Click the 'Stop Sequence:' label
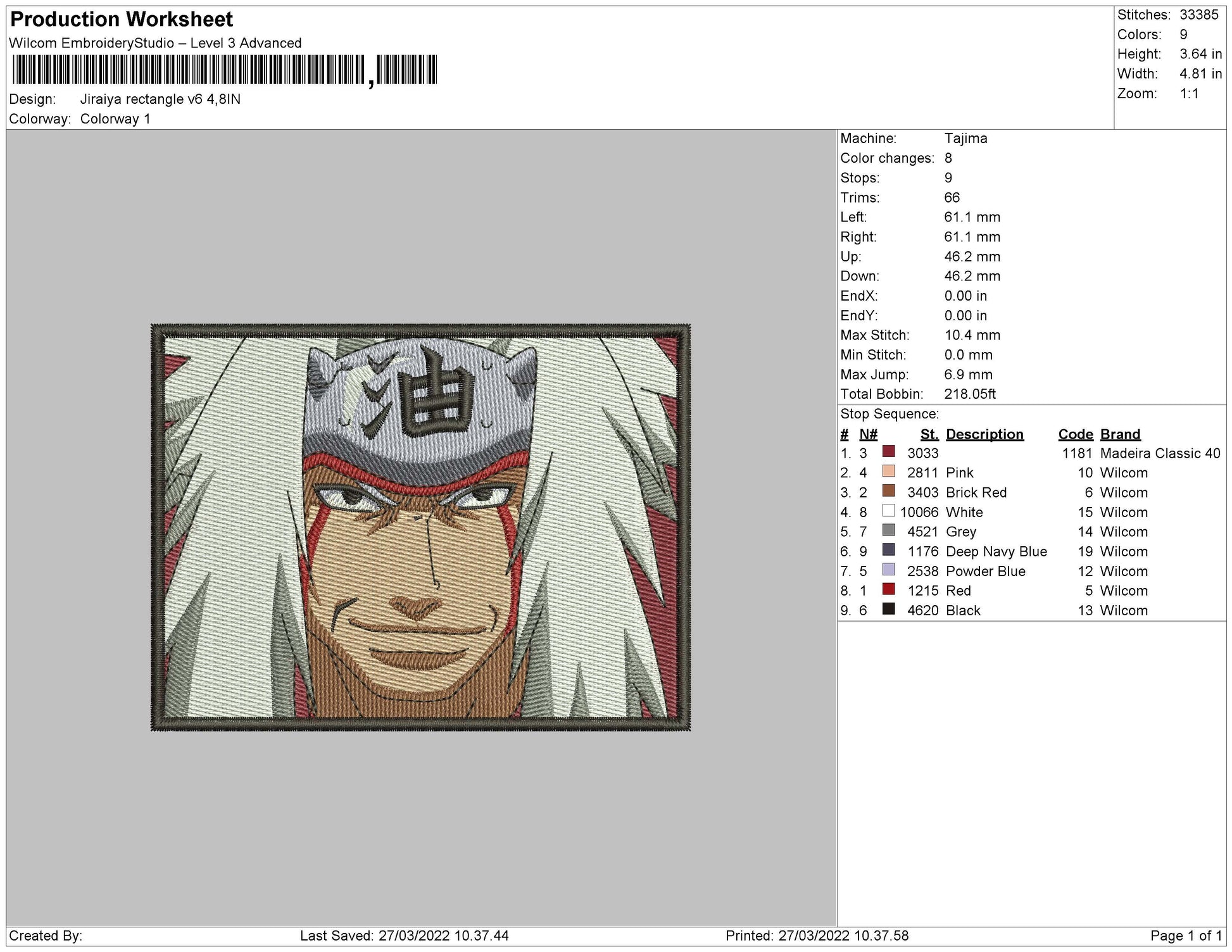The height and width of the screenshot is (952, 1232). (x=889, y=414)
